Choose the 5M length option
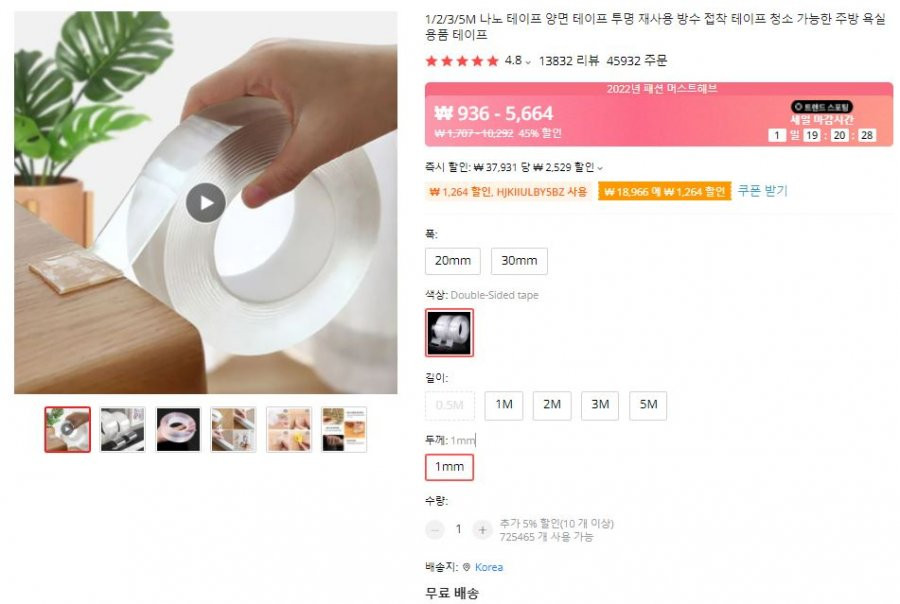 click(x=649, y=405)
